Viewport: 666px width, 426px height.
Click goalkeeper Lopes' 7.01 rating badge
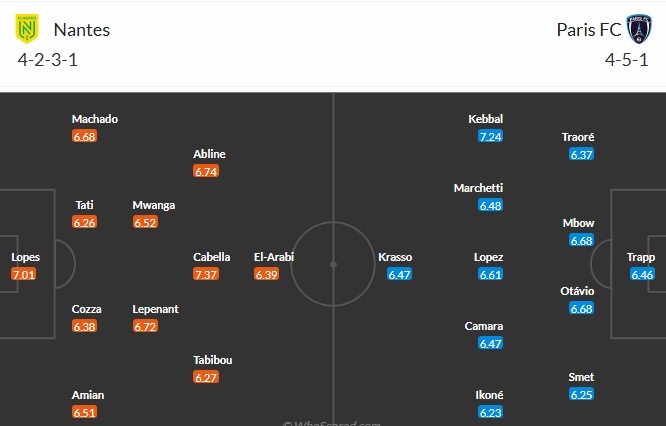[x=24, y=274]
